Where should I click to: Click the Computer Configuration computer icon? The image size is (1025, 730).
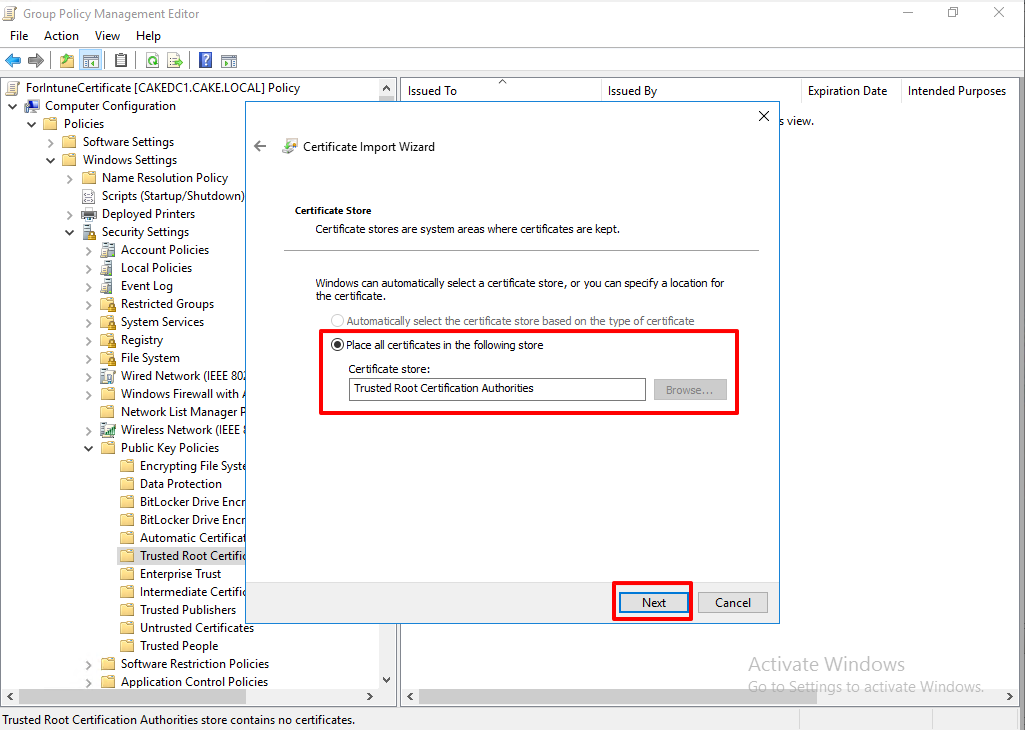coord(32,106)
